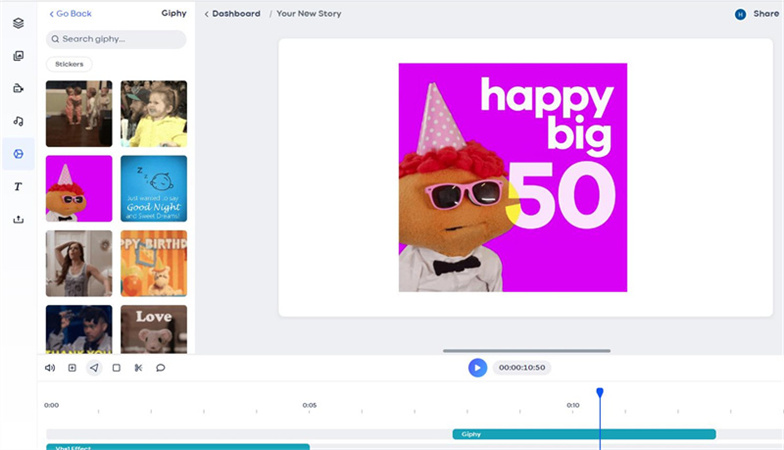Click the horizontal scrollbar below canvas
The image size is (784, 450).
pos(526,350)
